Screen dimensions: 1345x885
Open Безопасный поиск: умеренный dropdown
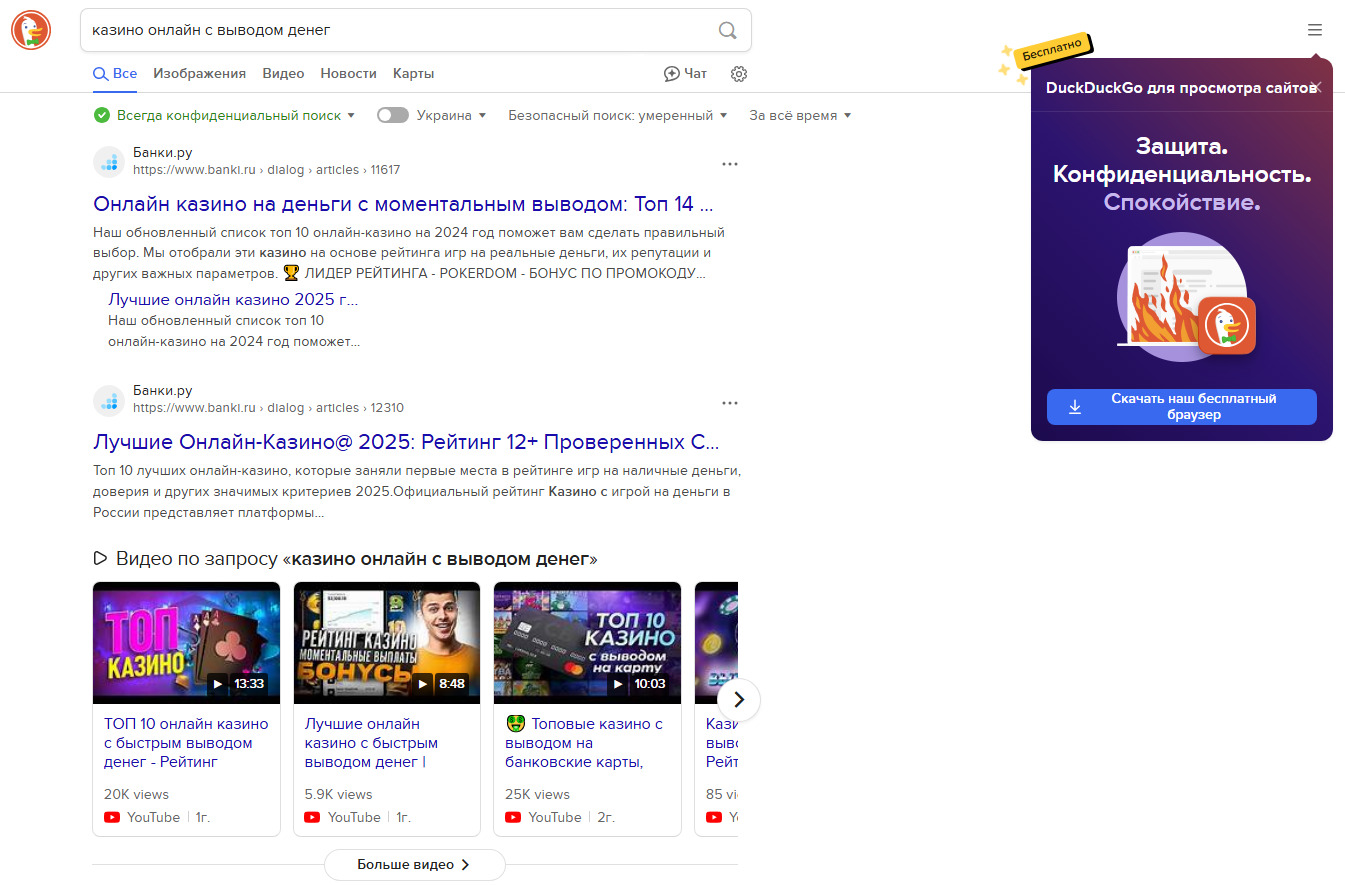click(x=617, y=115)
